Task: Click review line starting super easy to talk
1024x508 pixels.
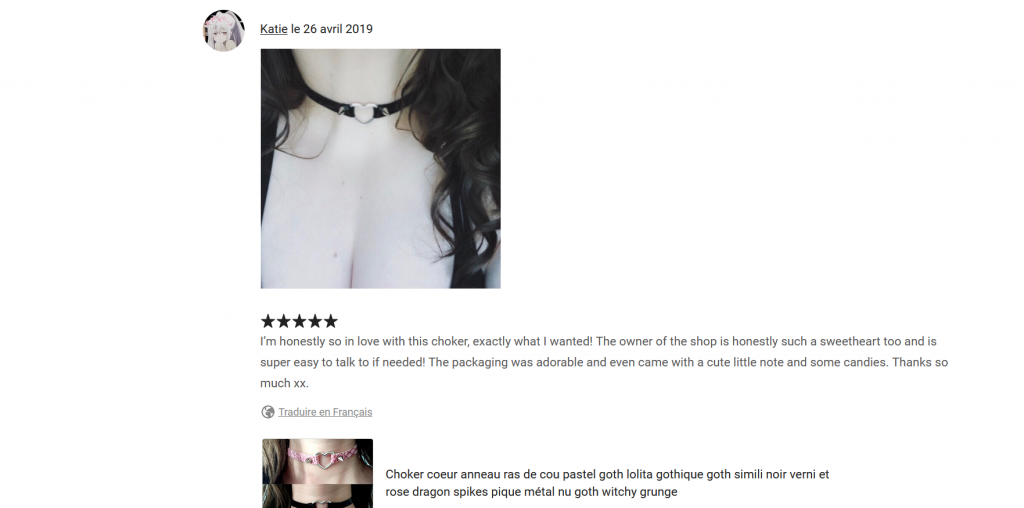Action: point(604,362)
